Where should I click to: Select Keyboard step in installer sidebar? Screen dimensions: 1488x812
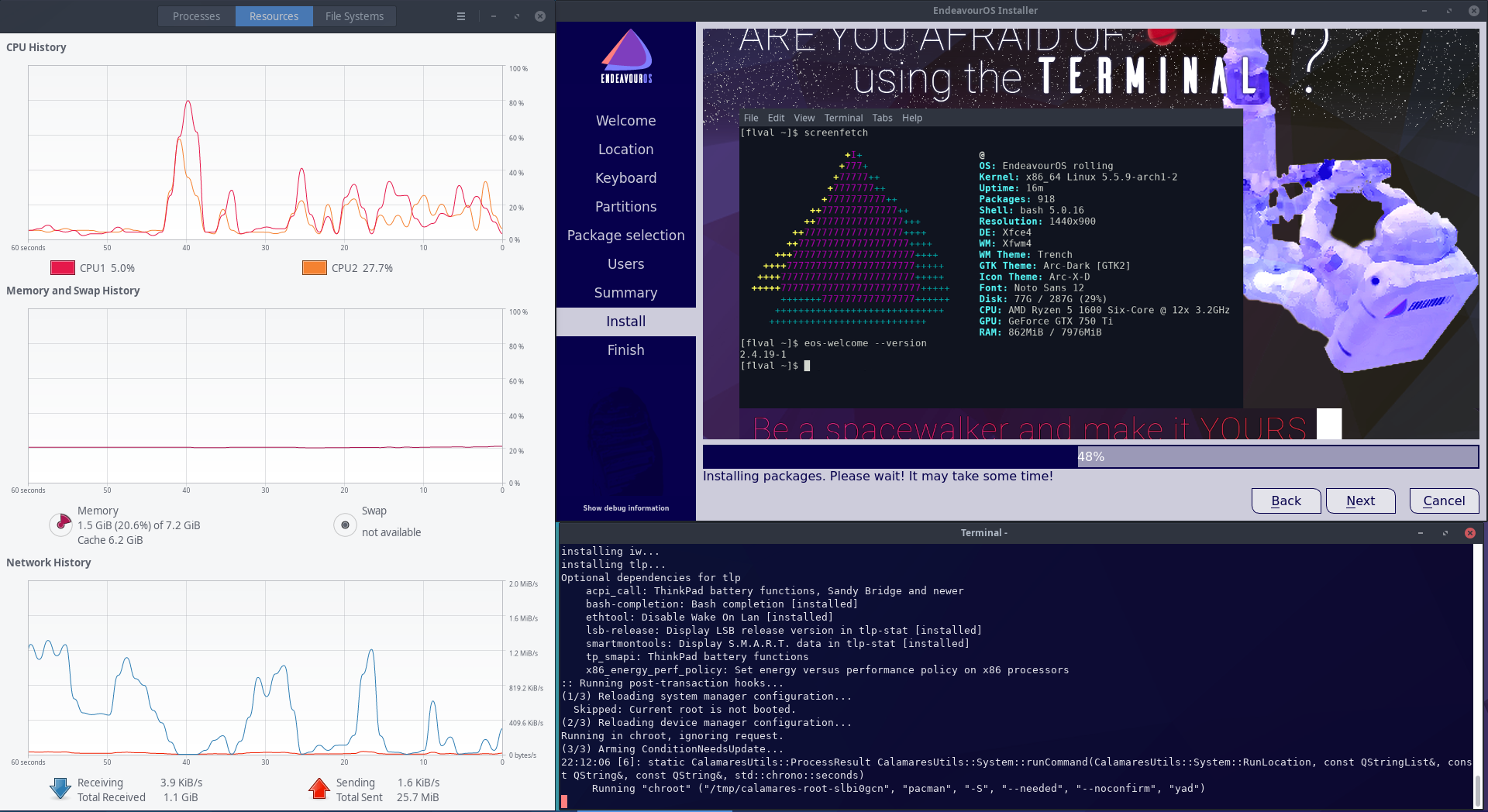(x=626, y=178)
